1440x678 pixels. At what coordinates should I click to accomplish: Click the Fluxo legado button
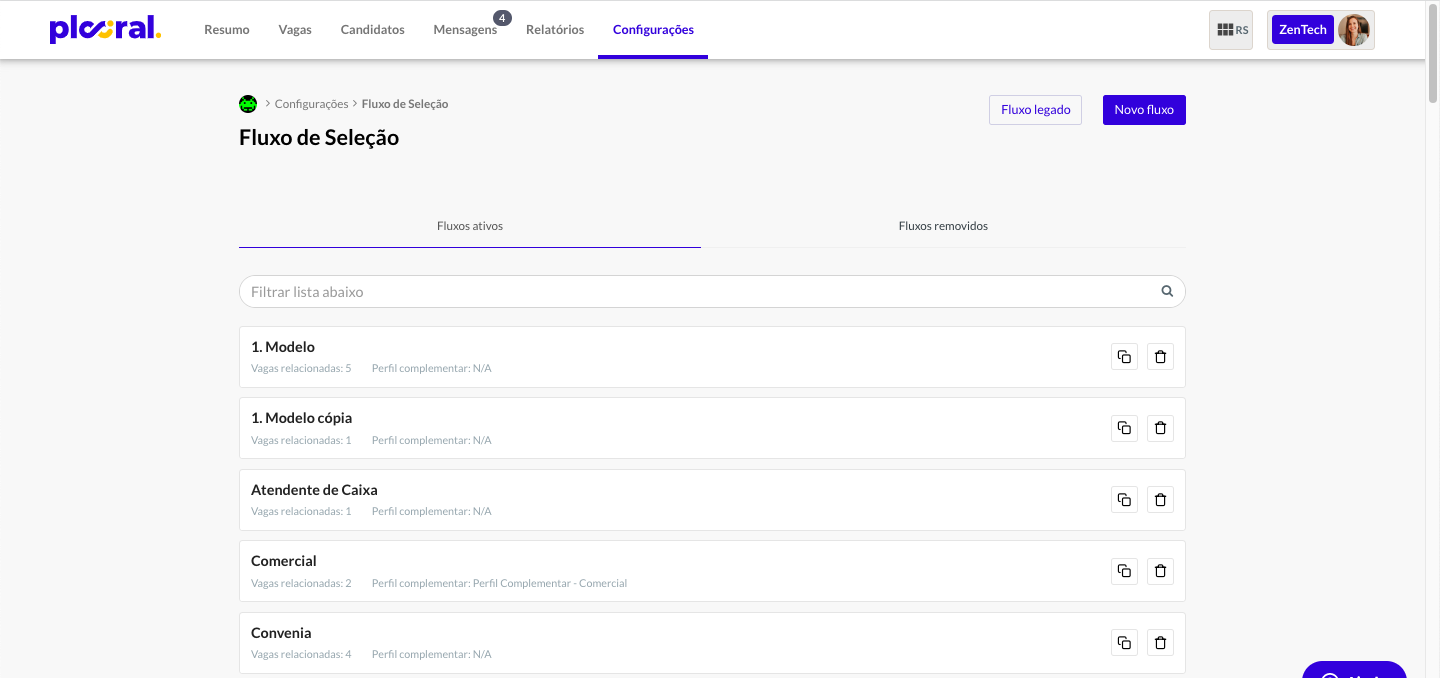click(1035, 110)
